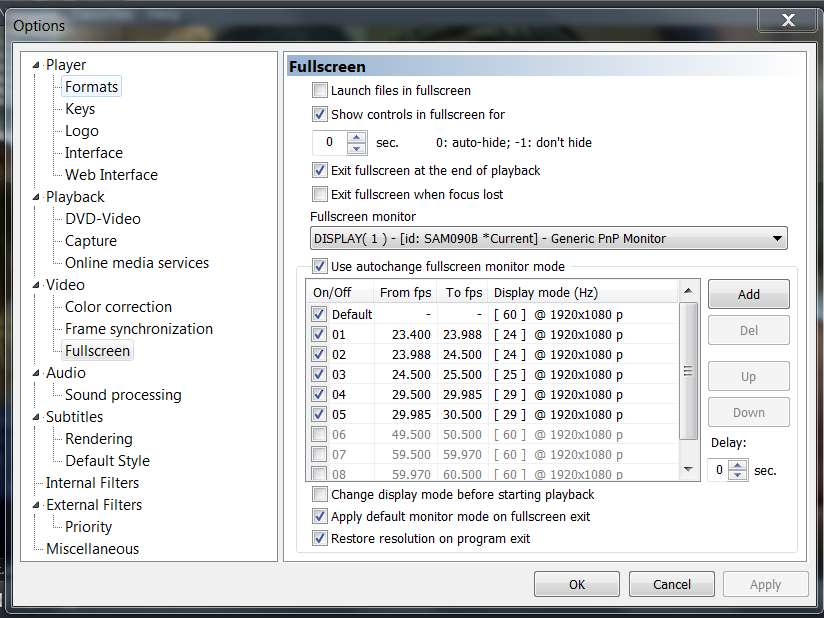Enable Launch files in fullscreen checkbox

pyautogui.click(x=320, y=90)
